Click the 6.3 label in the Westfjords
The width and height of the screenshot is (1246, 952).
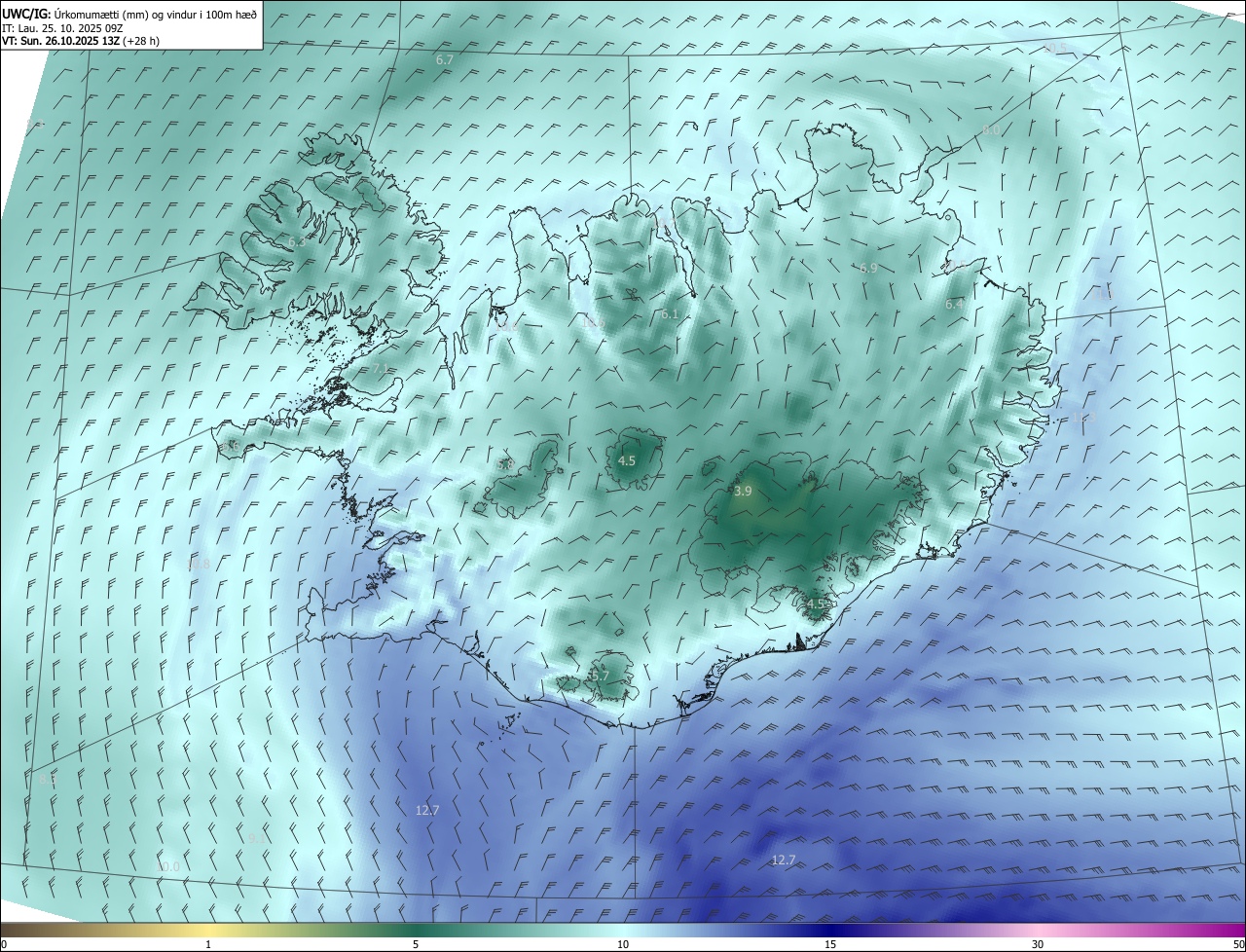click(x=297, y=241)
